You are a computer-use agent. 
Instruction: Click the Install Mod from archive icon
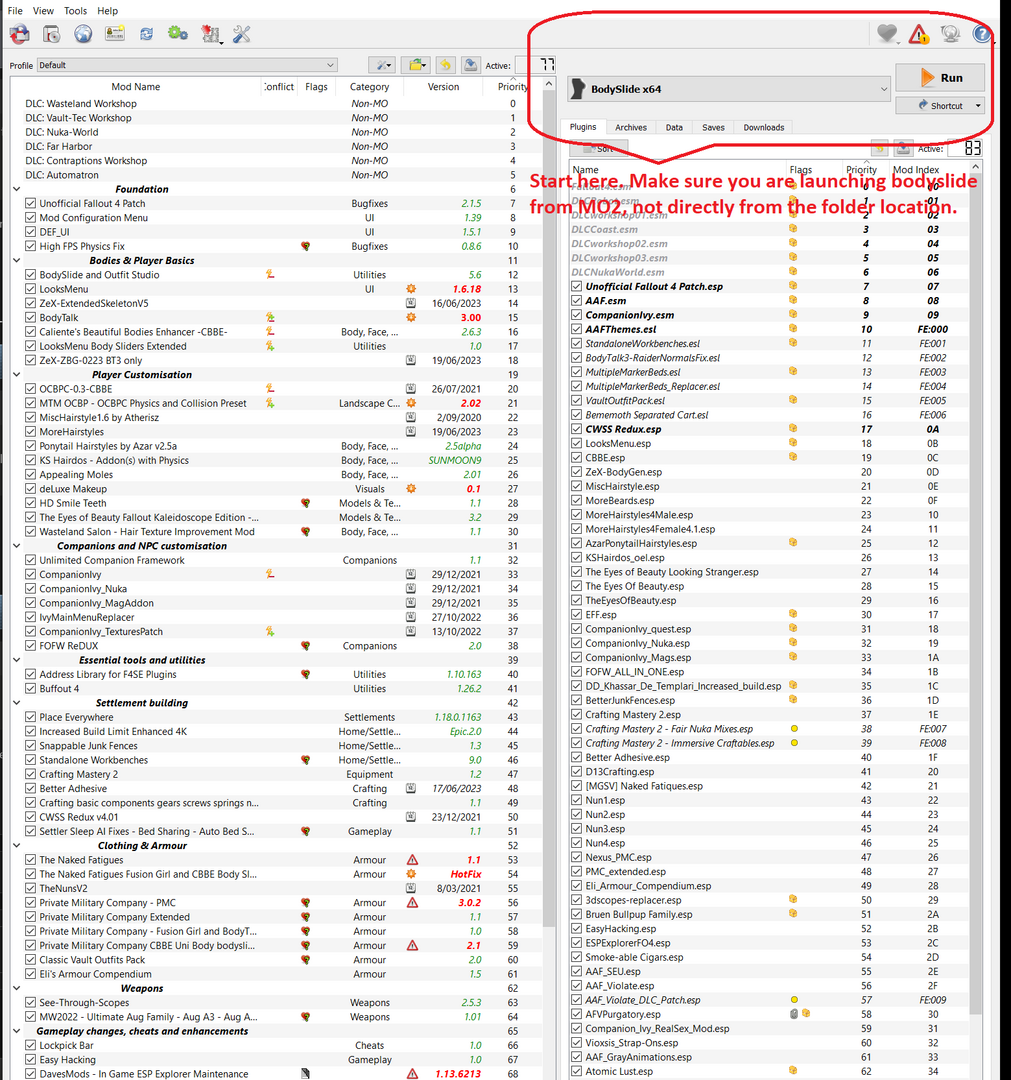(x=52, y=33)
